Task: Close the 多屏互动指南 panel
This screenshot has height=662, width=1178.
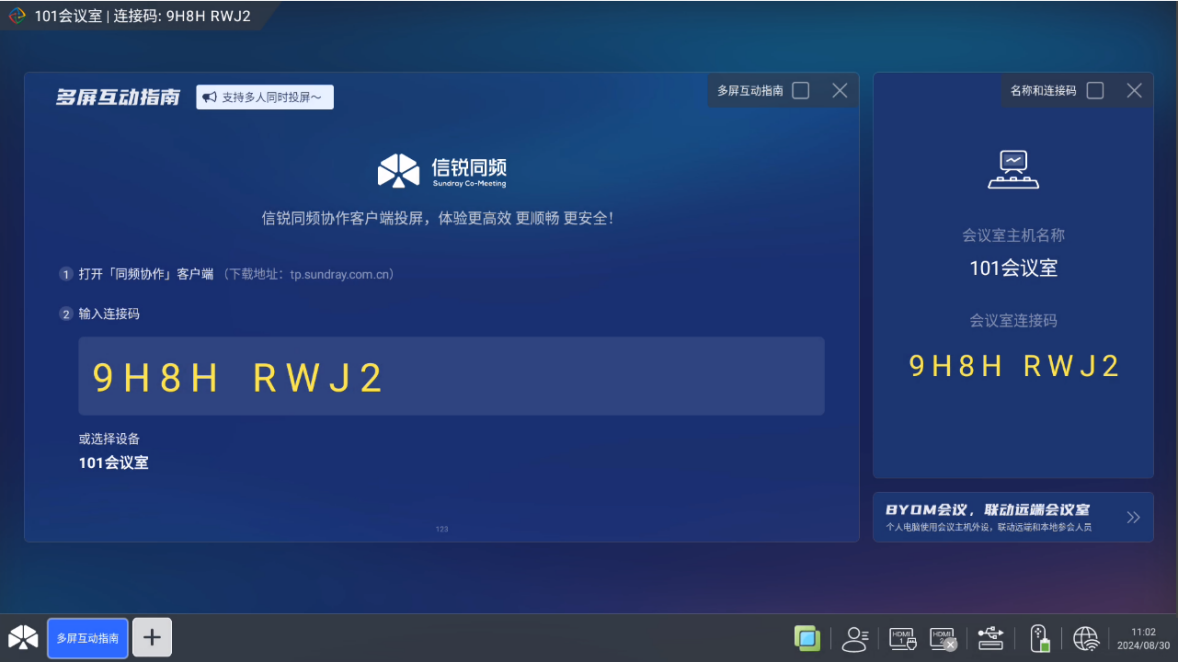Action: tap(840, 90)
